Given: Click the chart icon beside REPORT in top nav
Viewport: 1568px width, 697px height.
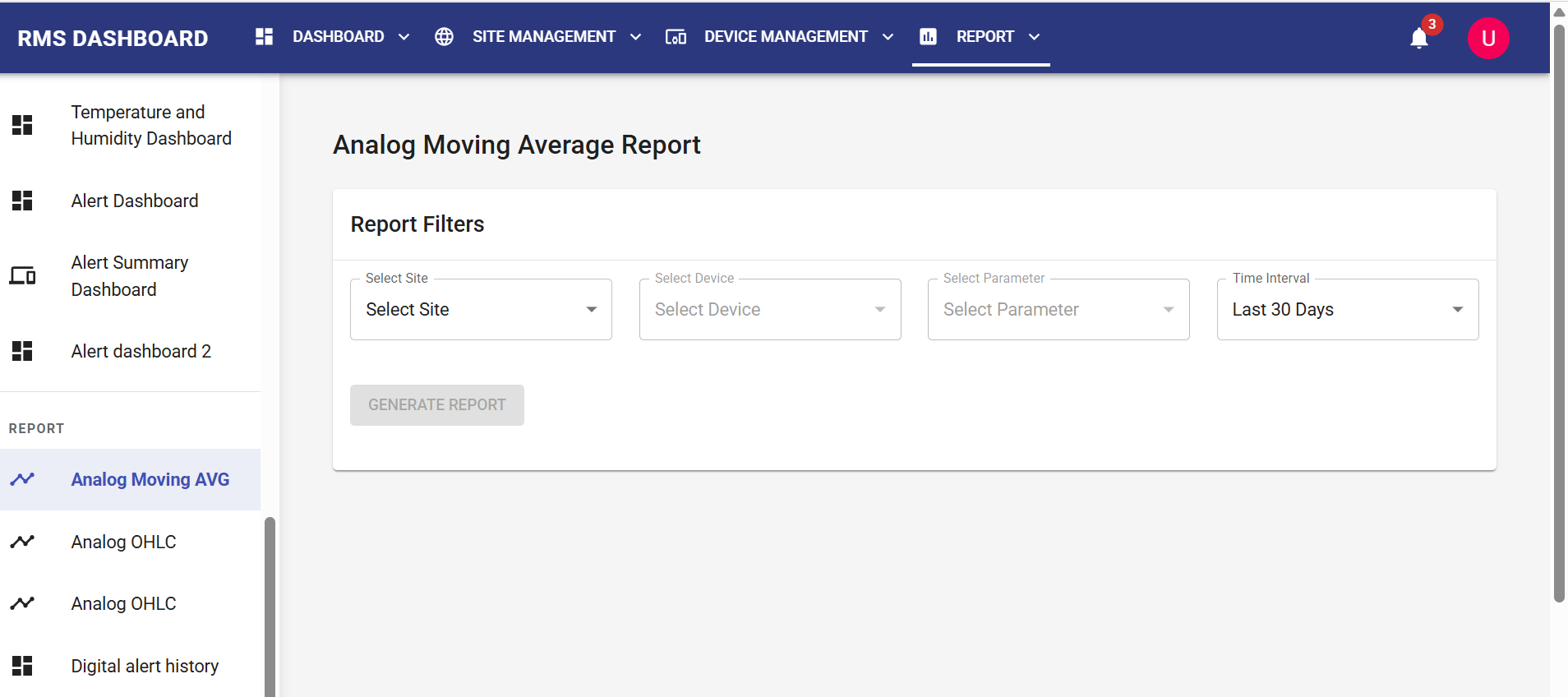Looking at the screenshot, I should pyautogui.click(x=928, y=37).
